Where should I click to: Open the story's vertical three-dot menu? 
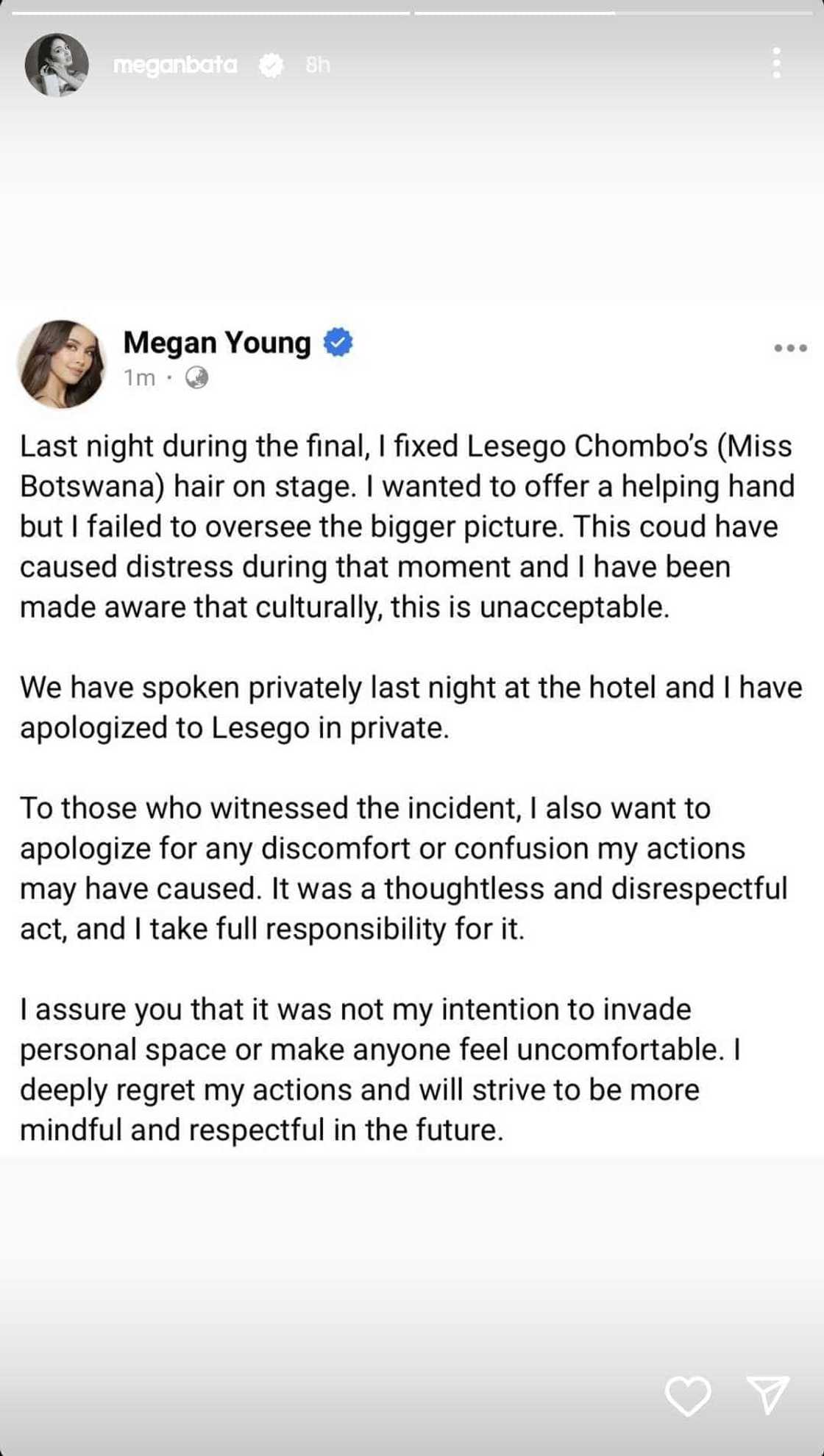click(x=776, y=63)
